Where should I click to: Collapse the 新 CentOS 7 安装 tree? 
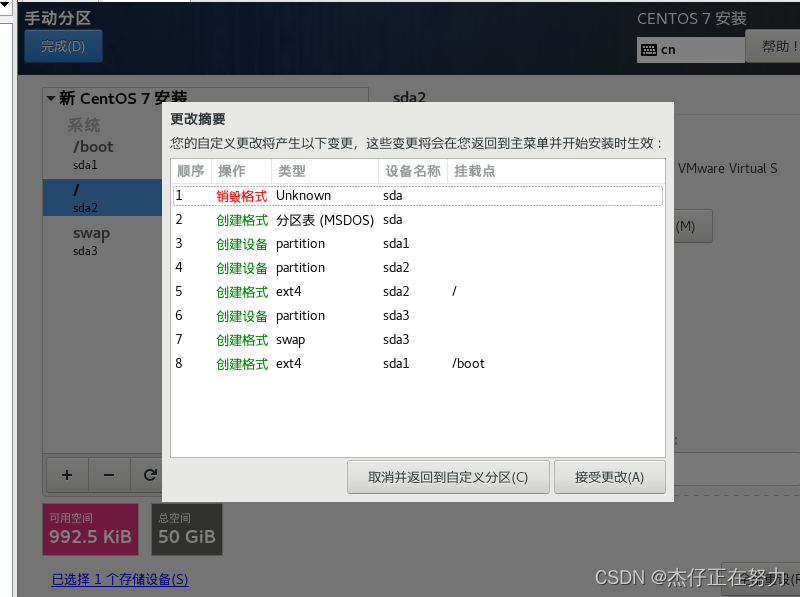51,98
